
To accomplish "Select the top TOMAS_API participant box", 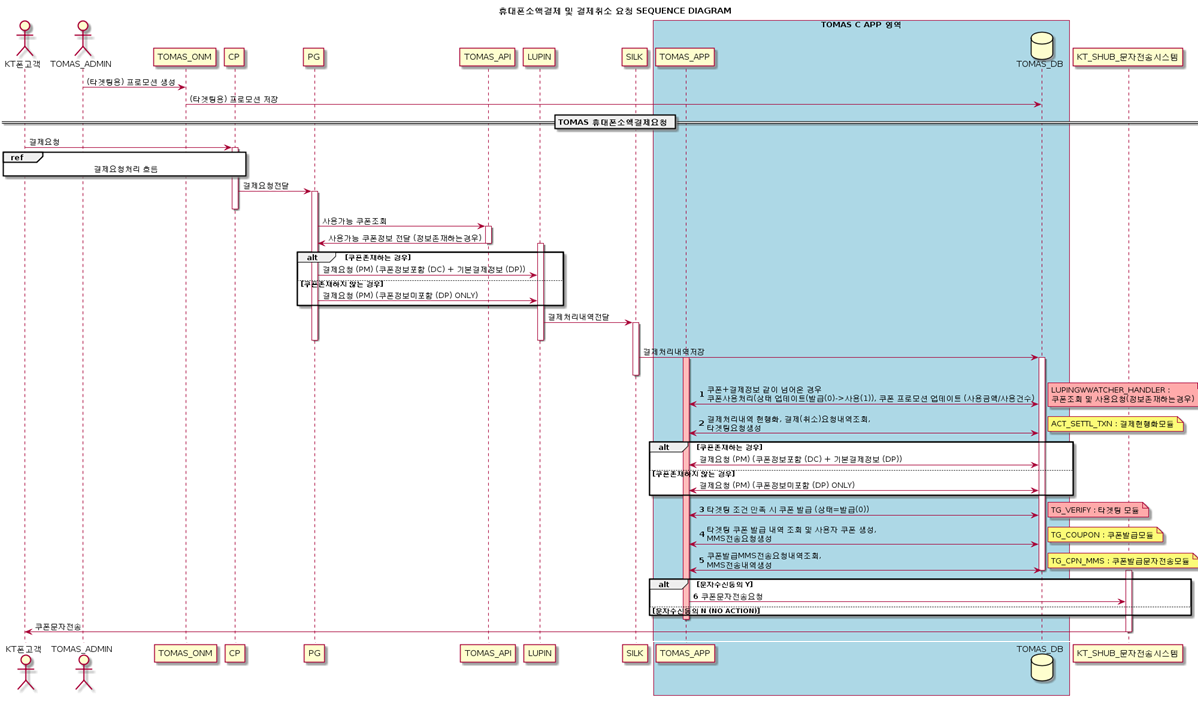I will point(487,57).
